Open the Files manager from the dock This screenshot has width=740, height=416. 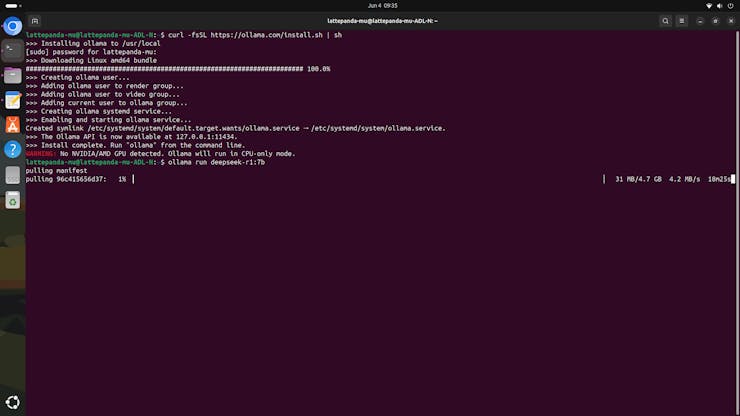pyautogui.click(x=13, y=76)
